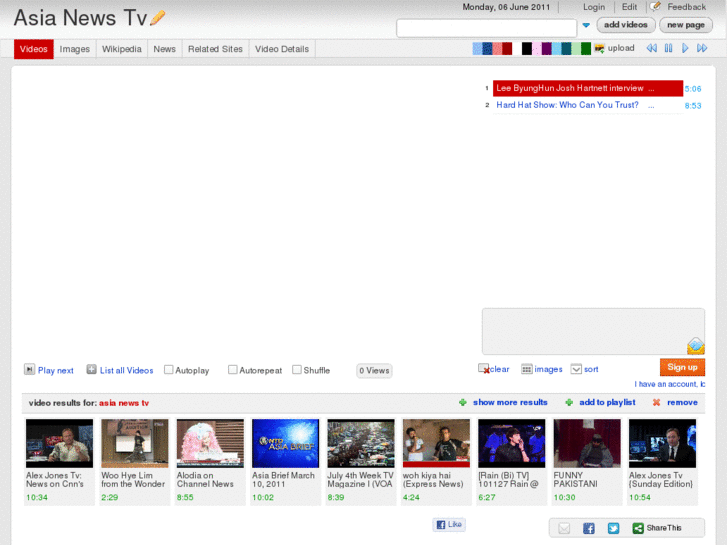Click the mail icon in the message box corner

click(695, 346)
